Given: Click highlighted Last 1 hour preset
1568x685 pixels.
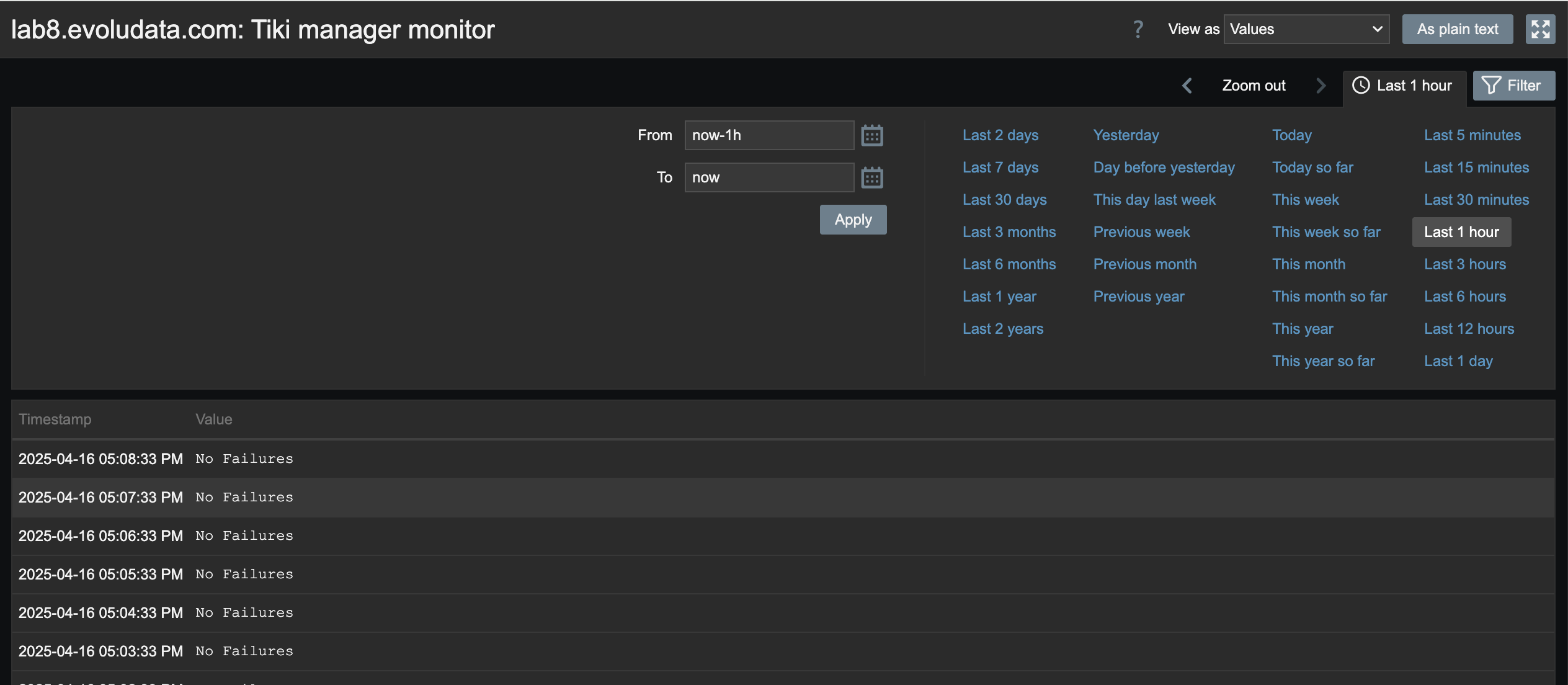Looking at the screenshot, I should (x=1461, y=232).
